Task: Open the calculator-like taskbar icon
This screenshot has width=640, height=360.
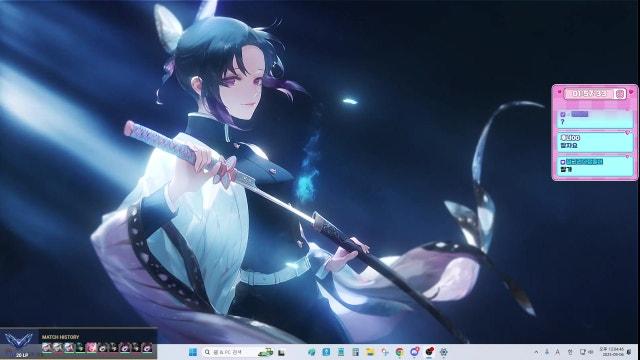Action: click(356, 352)
